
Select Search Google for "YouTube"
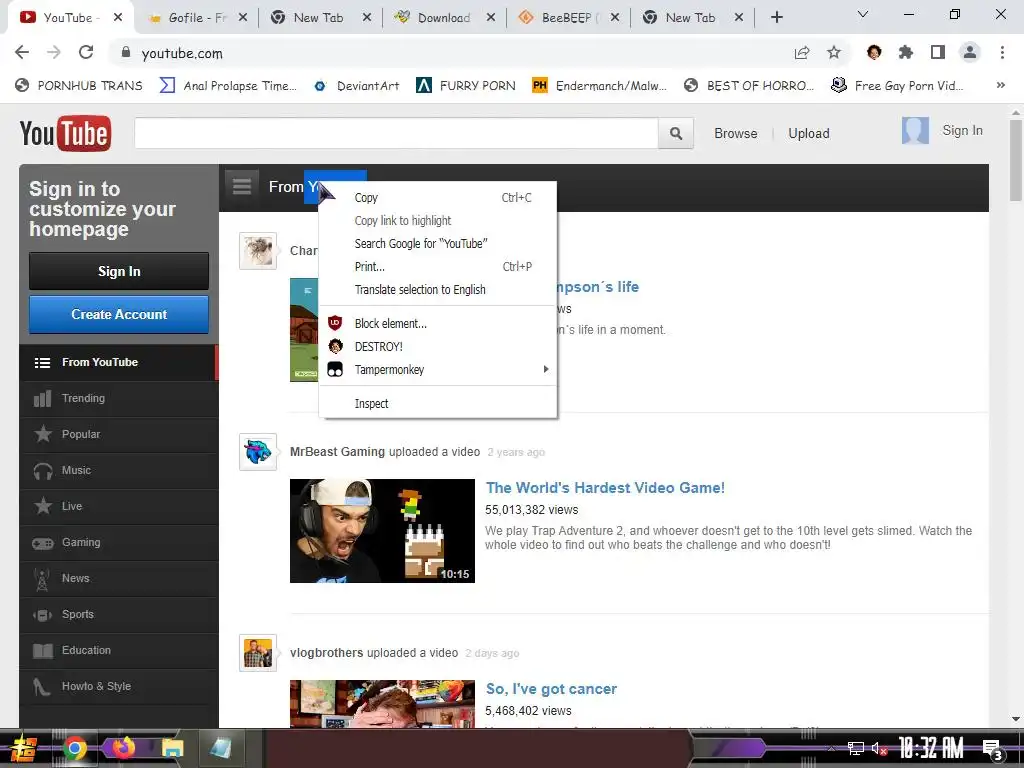[x=438, y=244]
